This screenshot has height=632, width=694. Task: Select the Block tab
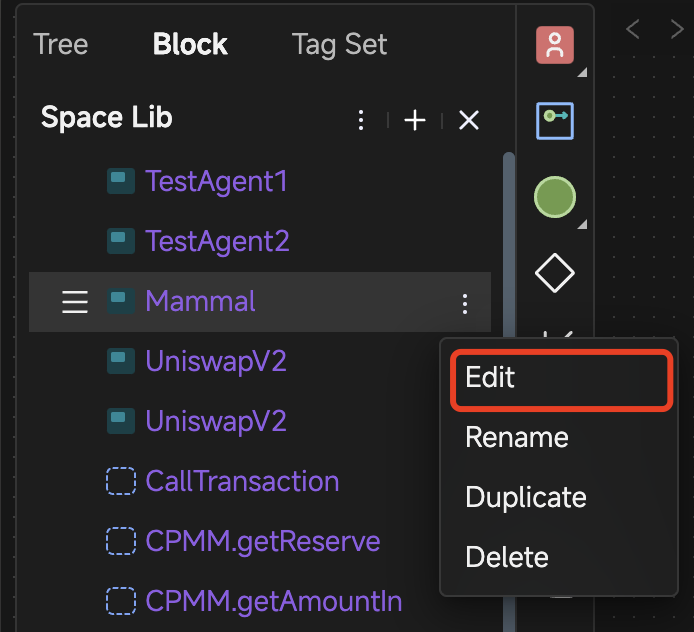click(x=190, y=45)
